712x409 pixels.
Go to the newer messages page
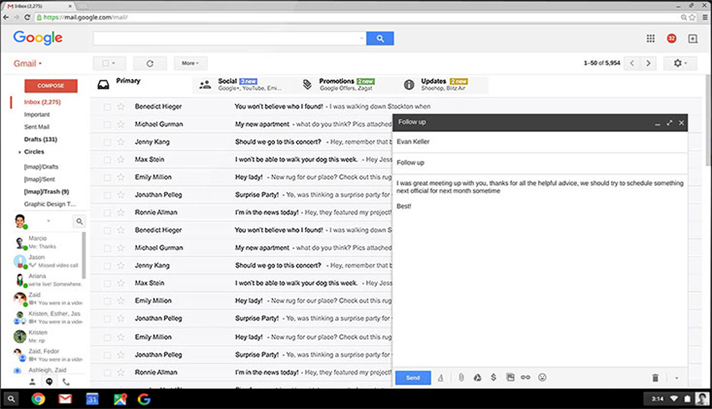point(632,63)
